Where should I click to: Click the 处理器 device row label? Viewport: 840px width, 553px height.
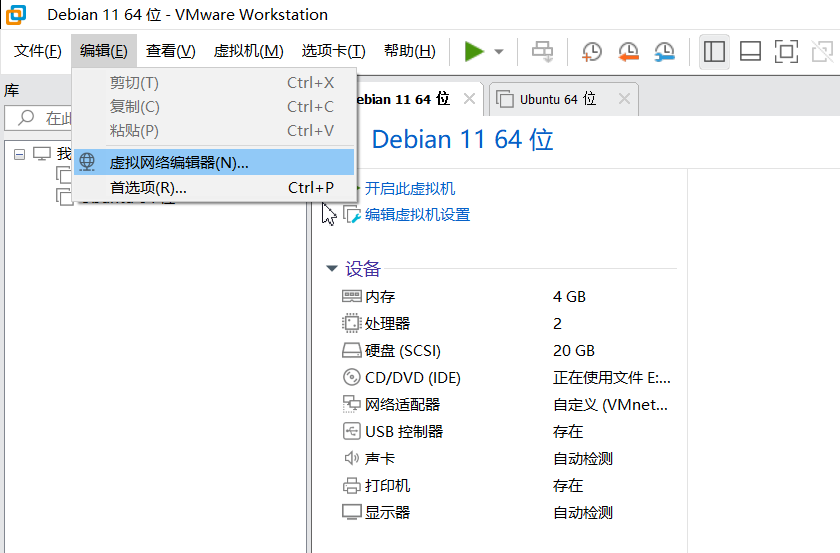387,323
